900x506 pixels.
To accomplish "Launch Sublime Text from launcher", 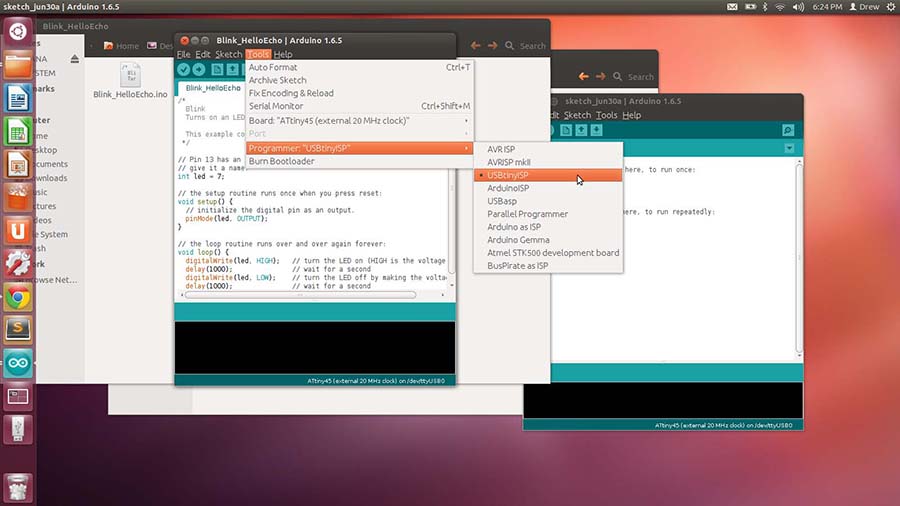I will click(18, 330).
